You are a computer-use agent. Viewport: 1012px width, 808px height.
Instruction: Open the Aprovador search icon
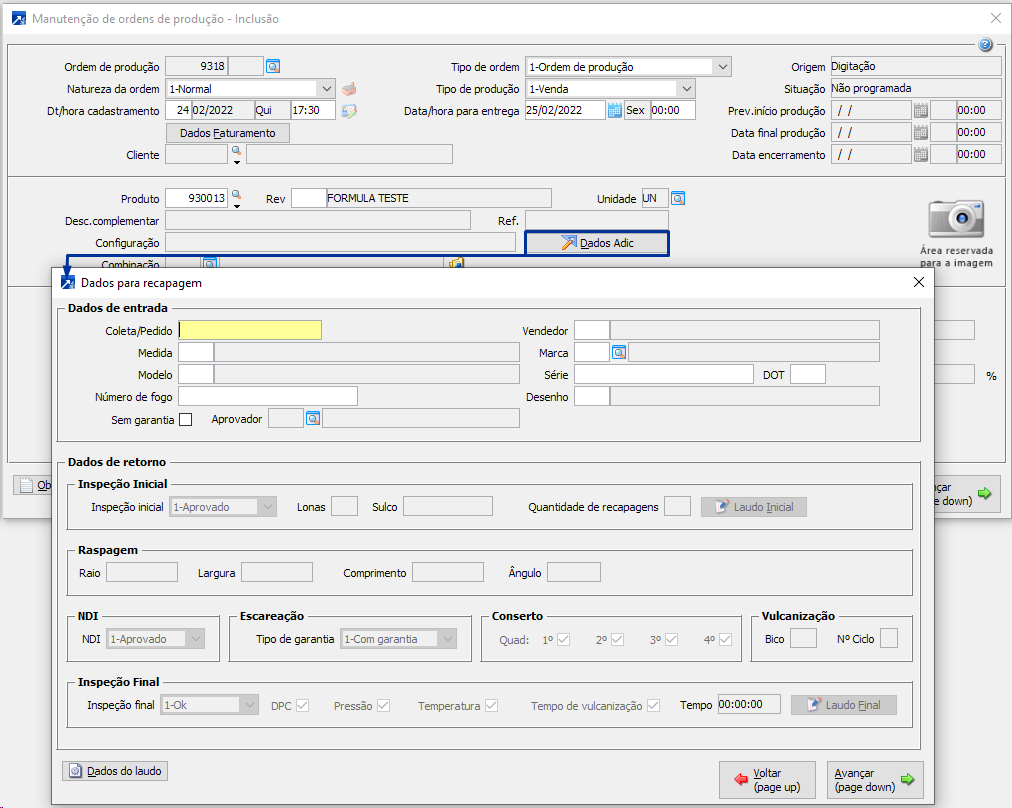(x=313, y=419)
